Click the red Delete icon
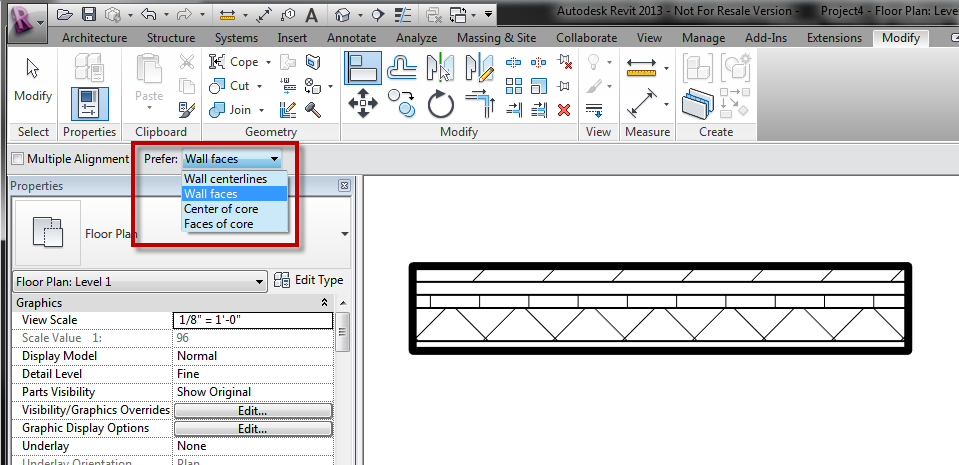This screenshot has width=959, height=465. (x=564, y=110)
